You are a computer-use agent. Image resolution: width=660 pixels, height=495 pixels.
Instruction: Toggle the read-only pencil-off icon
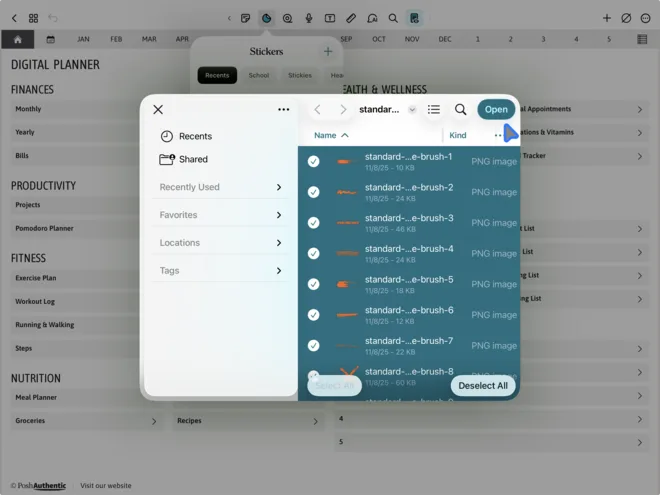(x=626, y=18)
